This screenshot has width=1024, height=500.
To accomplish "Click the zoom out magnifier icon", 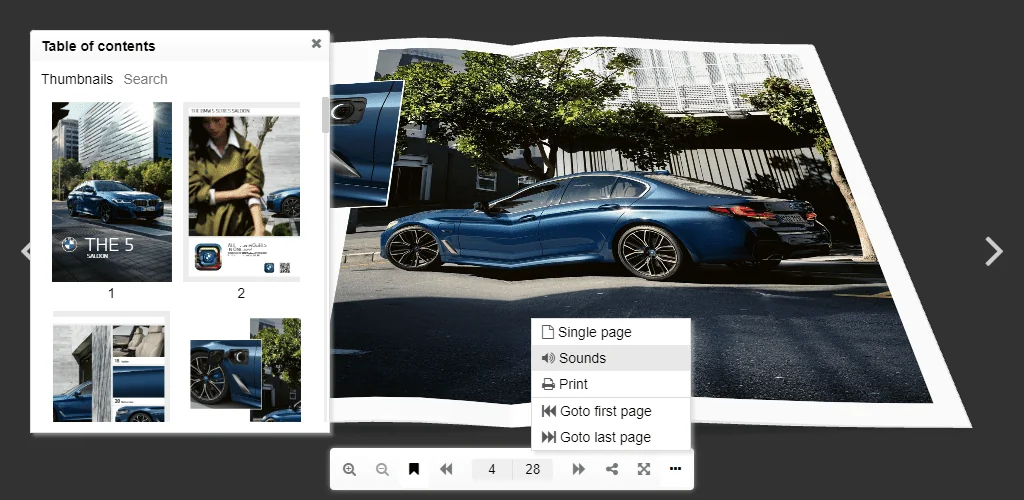I will (x=382, y=469).
